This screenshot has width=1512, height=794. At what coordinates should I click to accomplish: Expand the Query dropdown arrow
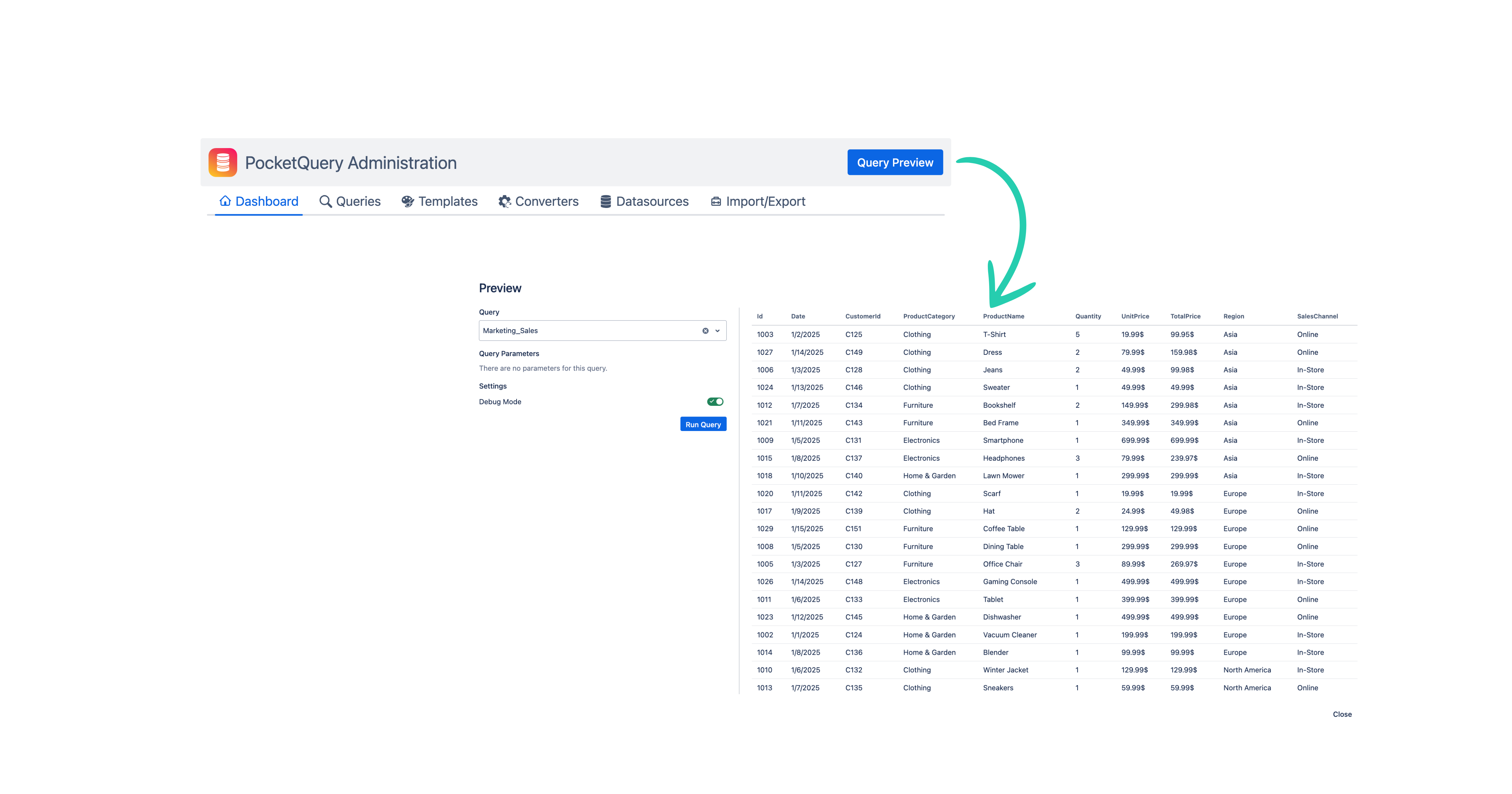(x=717, y=331)
